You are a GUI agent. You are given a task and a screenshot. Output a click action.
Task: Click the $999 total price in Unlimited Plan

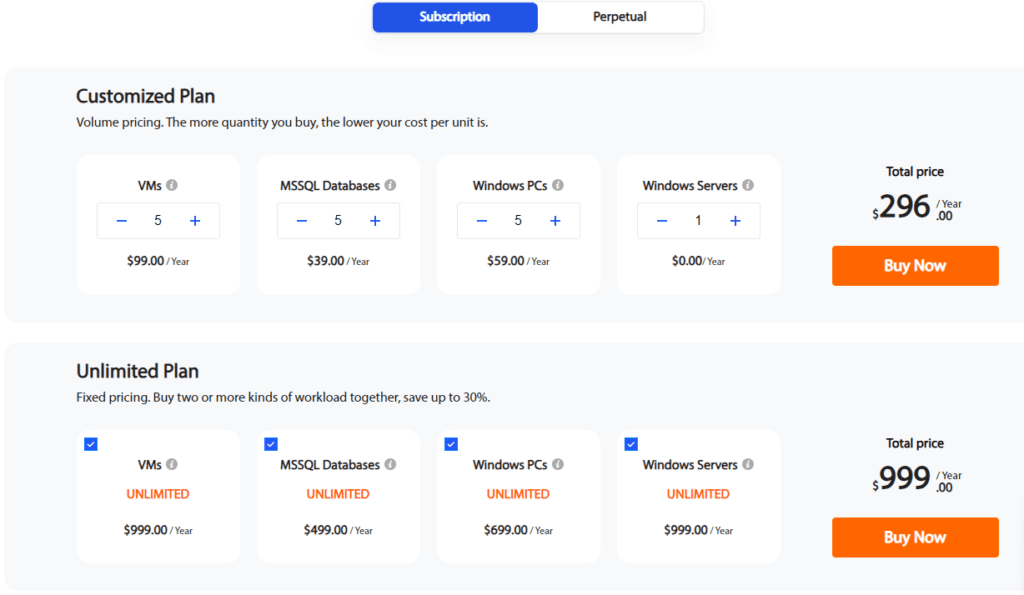coord(916,479)
